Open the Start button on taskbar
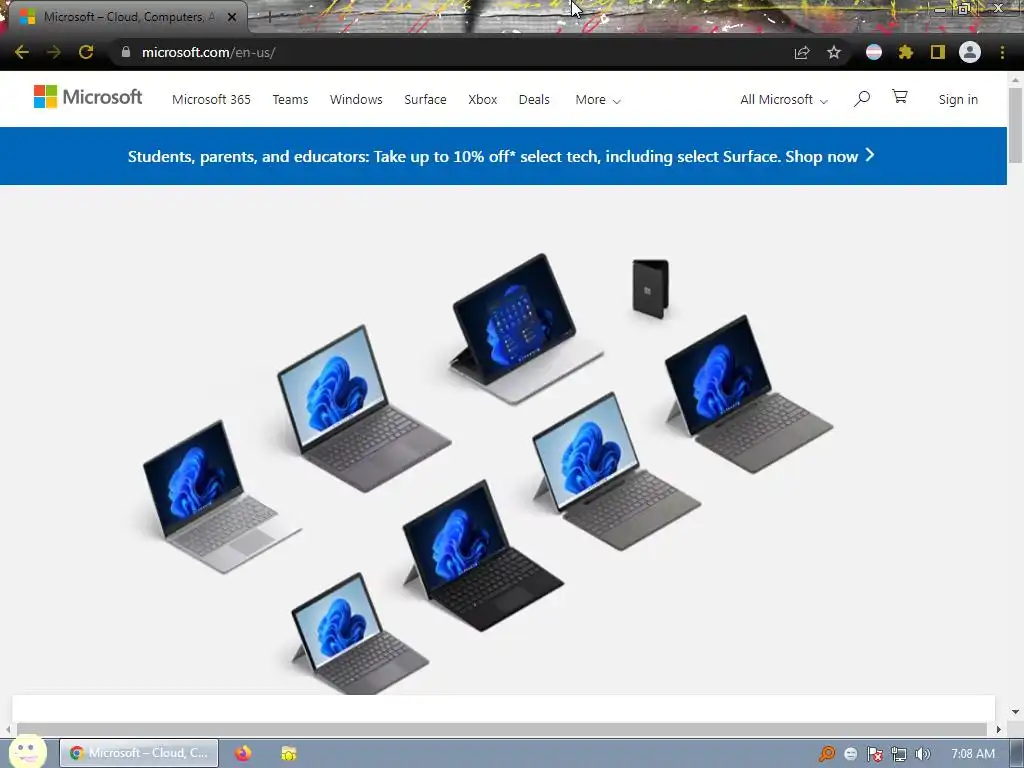This screenshot has width=1024, height=768. click(27, 752)
